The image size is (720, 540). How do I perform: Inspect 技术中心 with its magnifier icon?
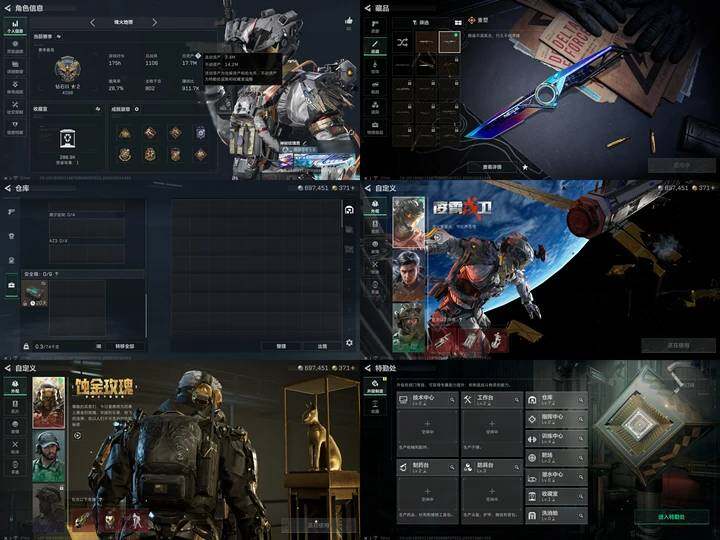452,400
